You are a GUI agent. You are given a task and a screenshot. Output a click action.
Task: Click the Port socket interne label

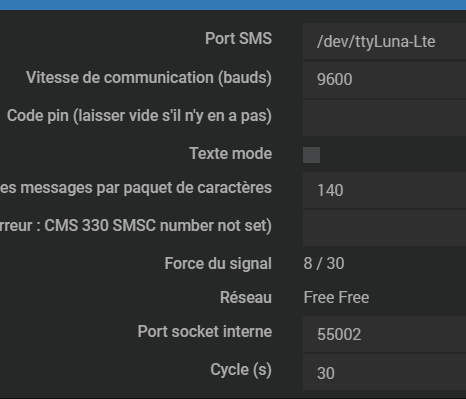[x=205, y=332]
